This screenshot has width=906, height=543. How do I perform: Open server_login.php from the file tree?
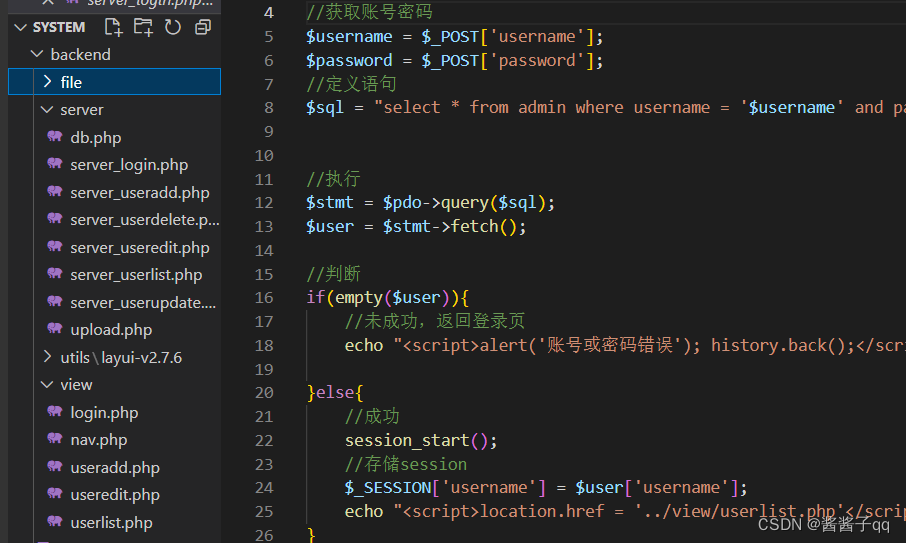[x=129, y=165]
